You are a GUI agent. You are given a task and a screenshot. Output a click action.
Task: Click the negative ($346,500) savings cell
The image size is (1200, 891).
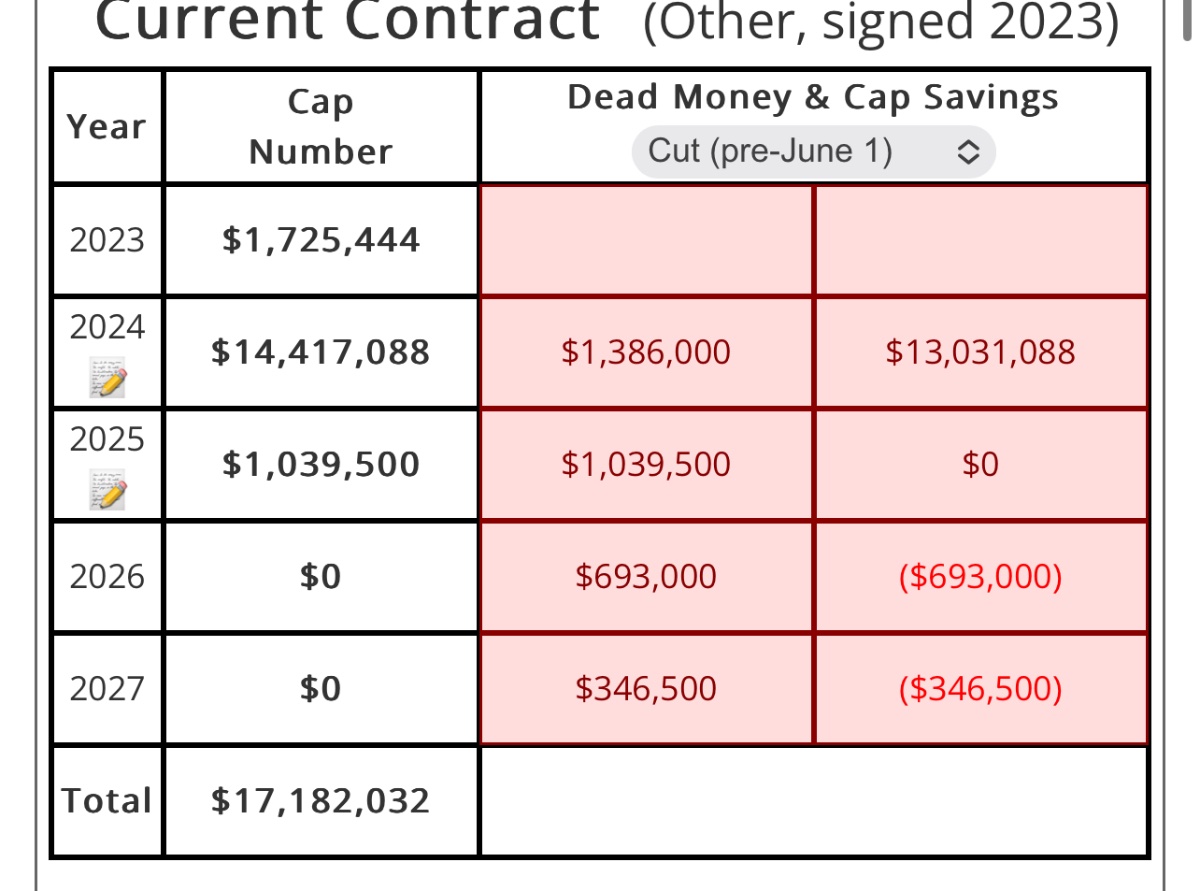point(980,688)
